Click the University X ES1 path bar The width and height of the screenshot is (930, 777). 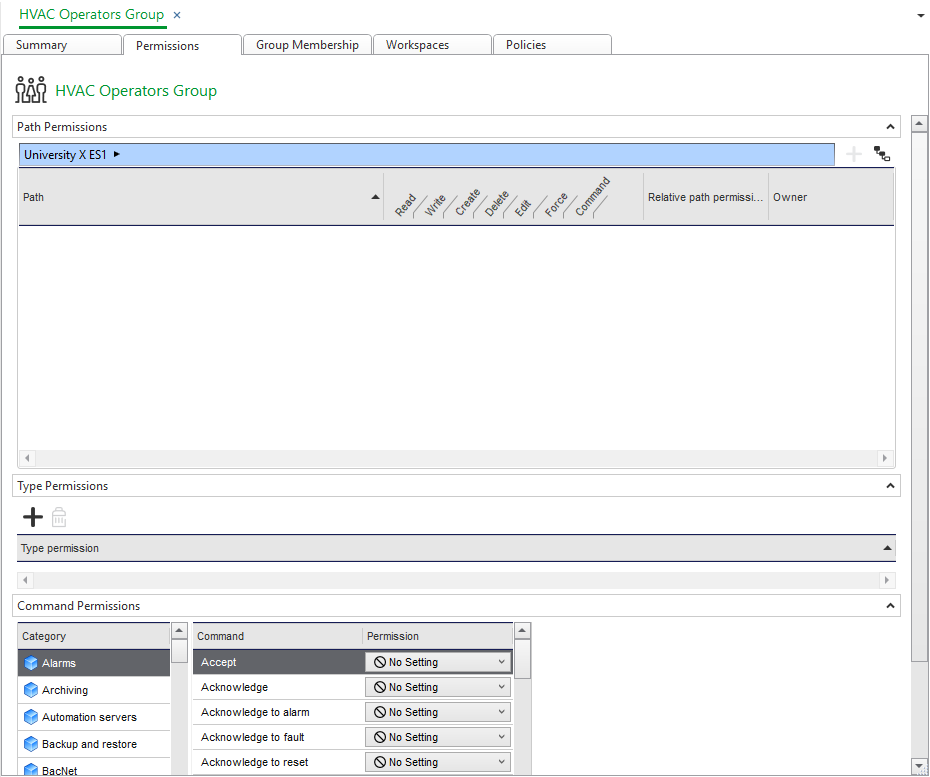pyautogui.click(x=426, y=154)
